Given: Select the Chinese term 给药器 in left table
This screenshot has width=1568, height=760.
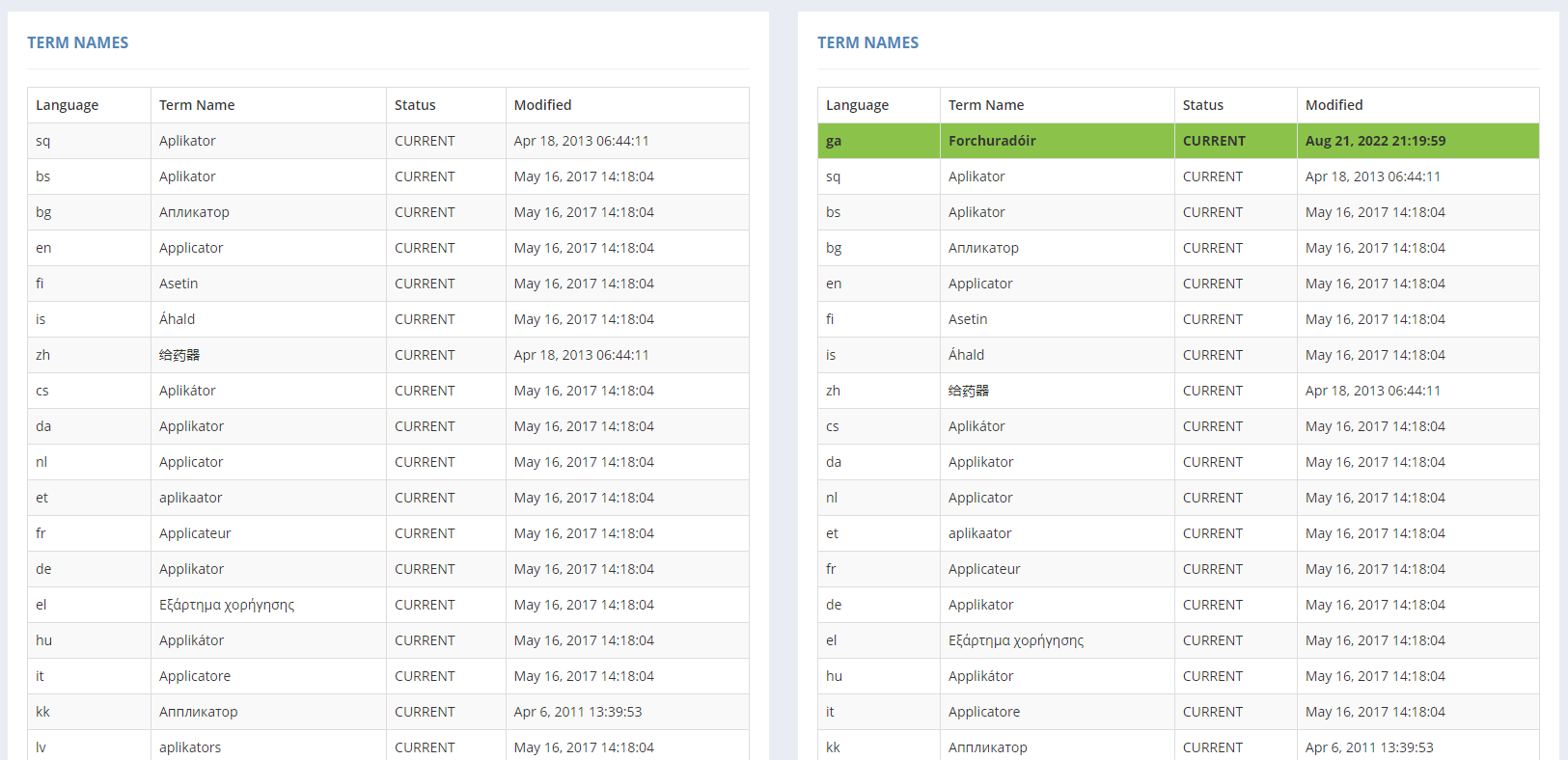Looking at the screenshot, I should tap(179, 355).
